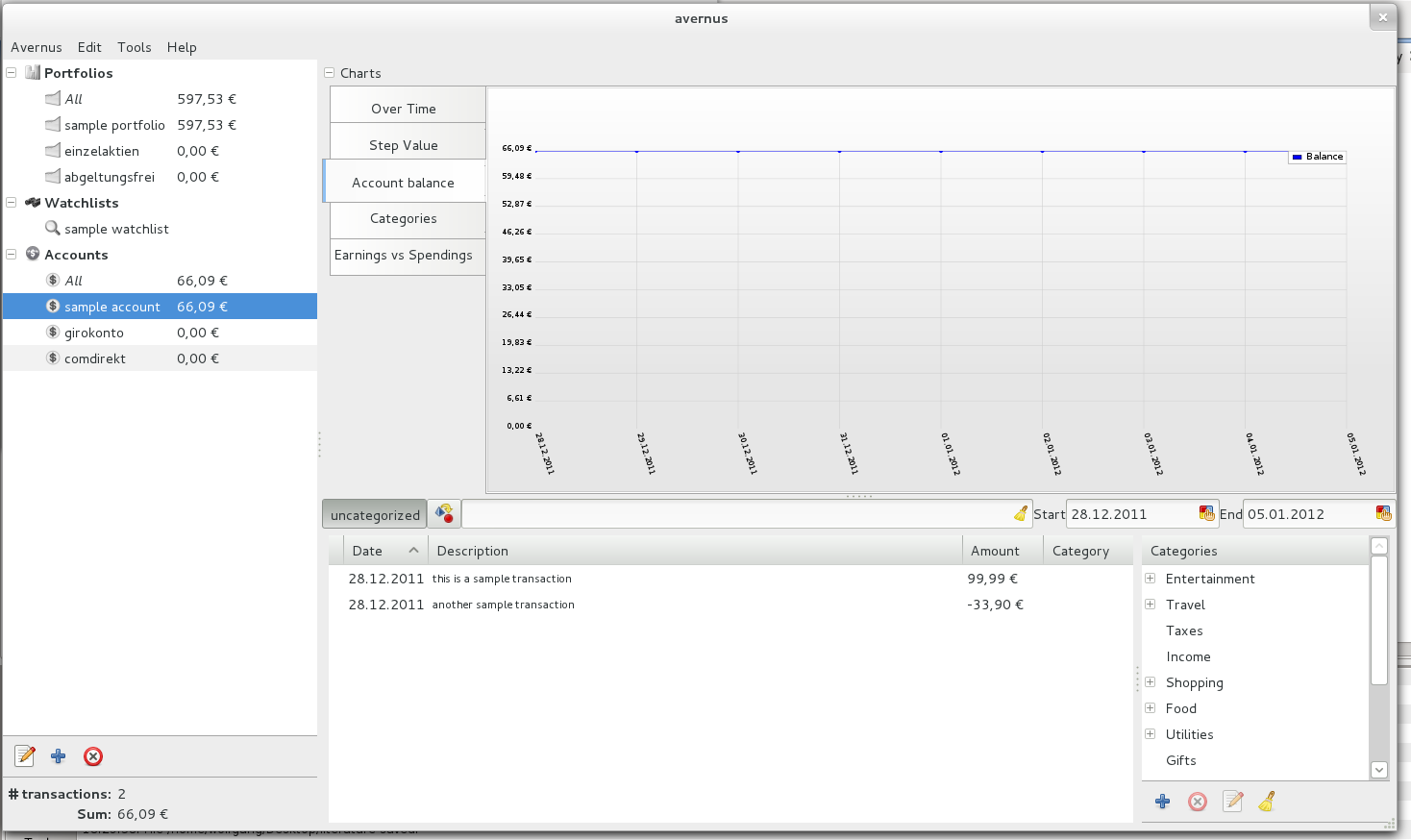Click the edit icon below the accounts sidebar
The image size is (1411, 840).
coord(25,756)
